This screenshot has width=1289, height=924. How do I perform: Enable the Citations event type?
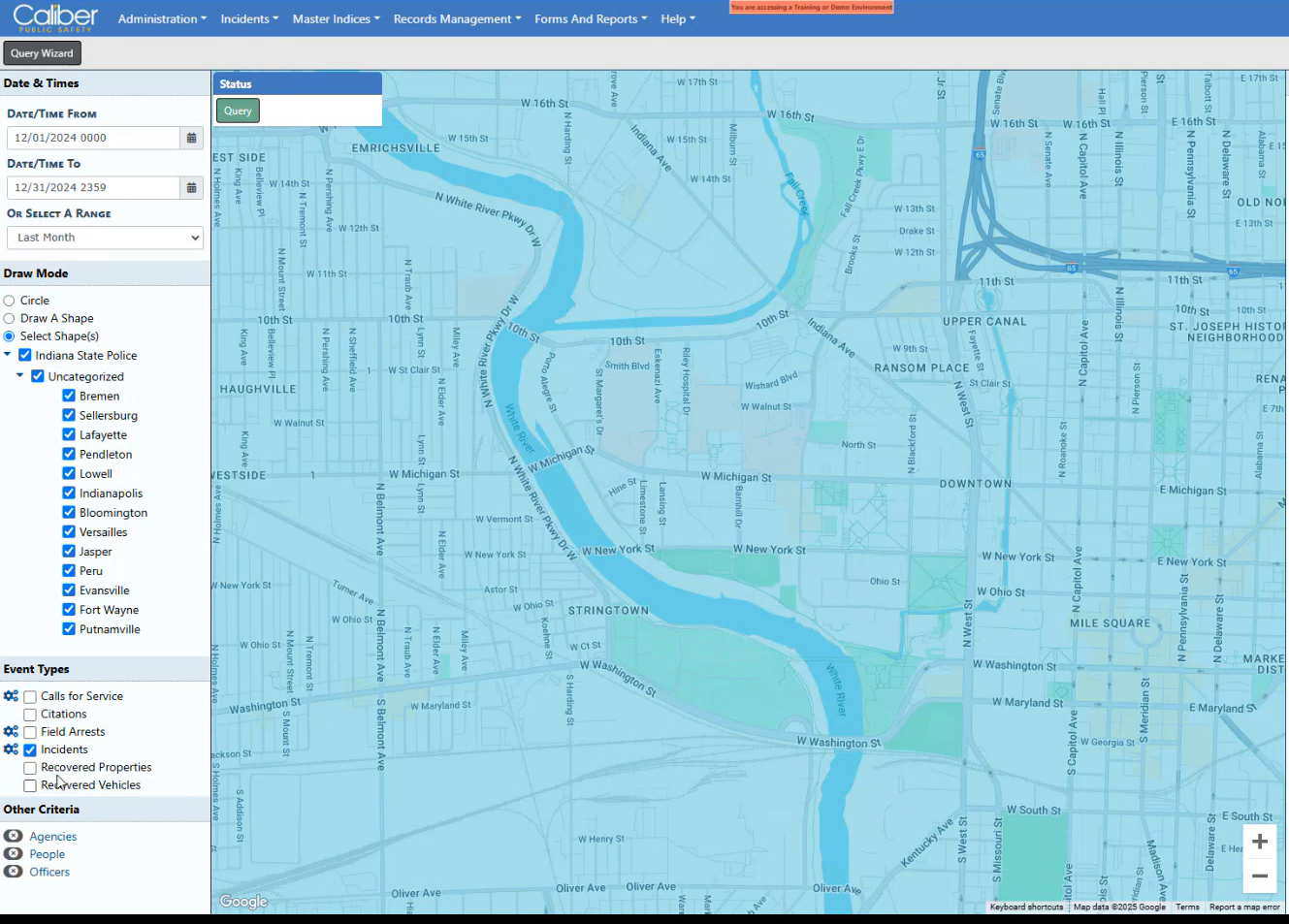[30, 715]
